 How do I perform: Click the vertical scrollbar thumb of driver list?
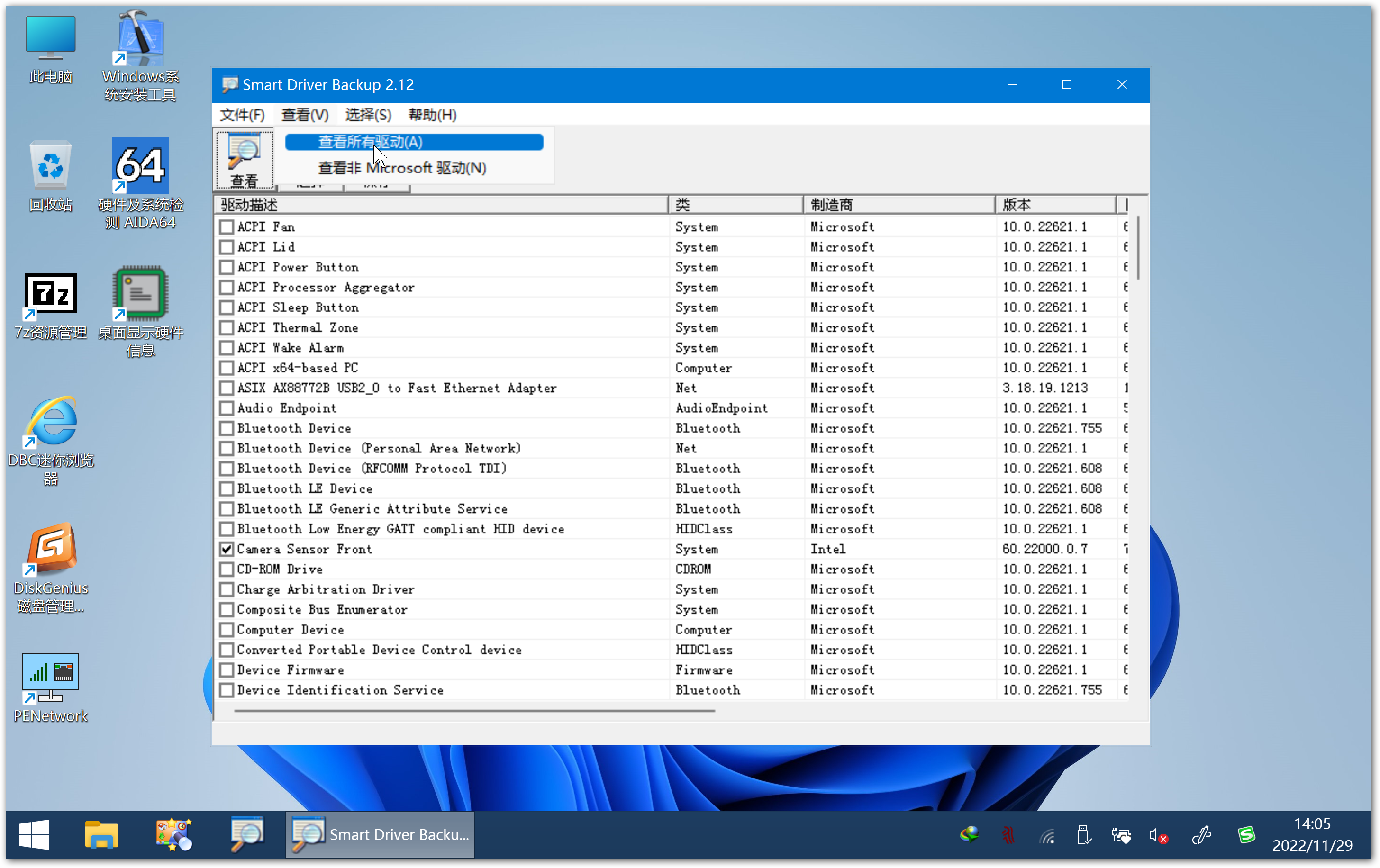point(1137,247)
